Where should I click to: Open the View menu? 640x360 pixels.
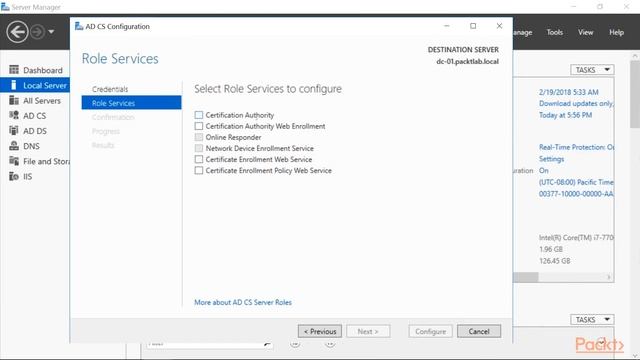pyautogui.click(x=585, y=32)
